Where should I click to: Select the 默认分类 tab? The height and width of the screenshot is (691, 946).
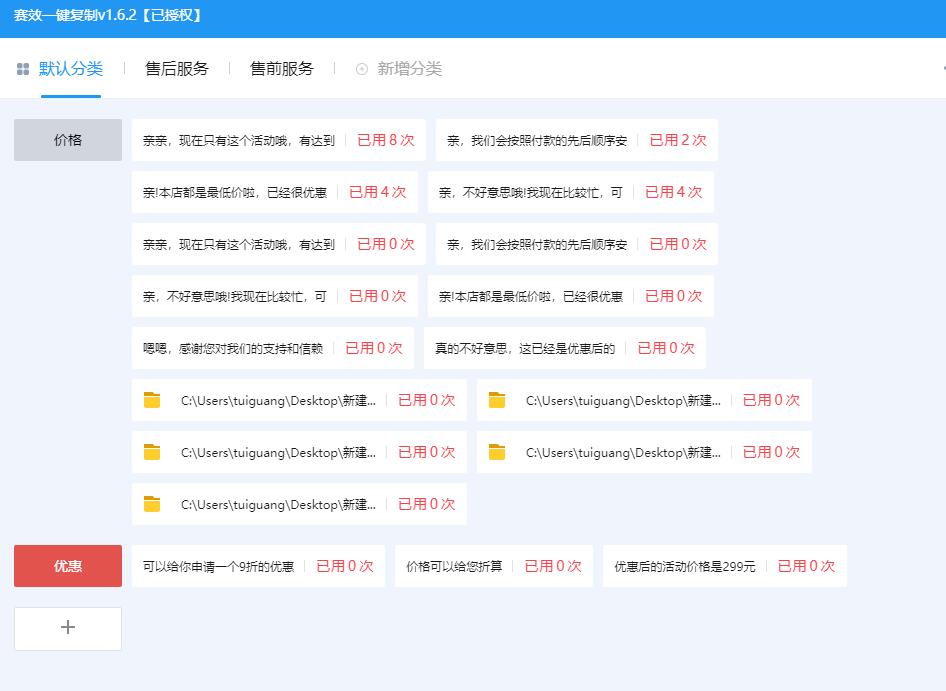tap(69, 68)
